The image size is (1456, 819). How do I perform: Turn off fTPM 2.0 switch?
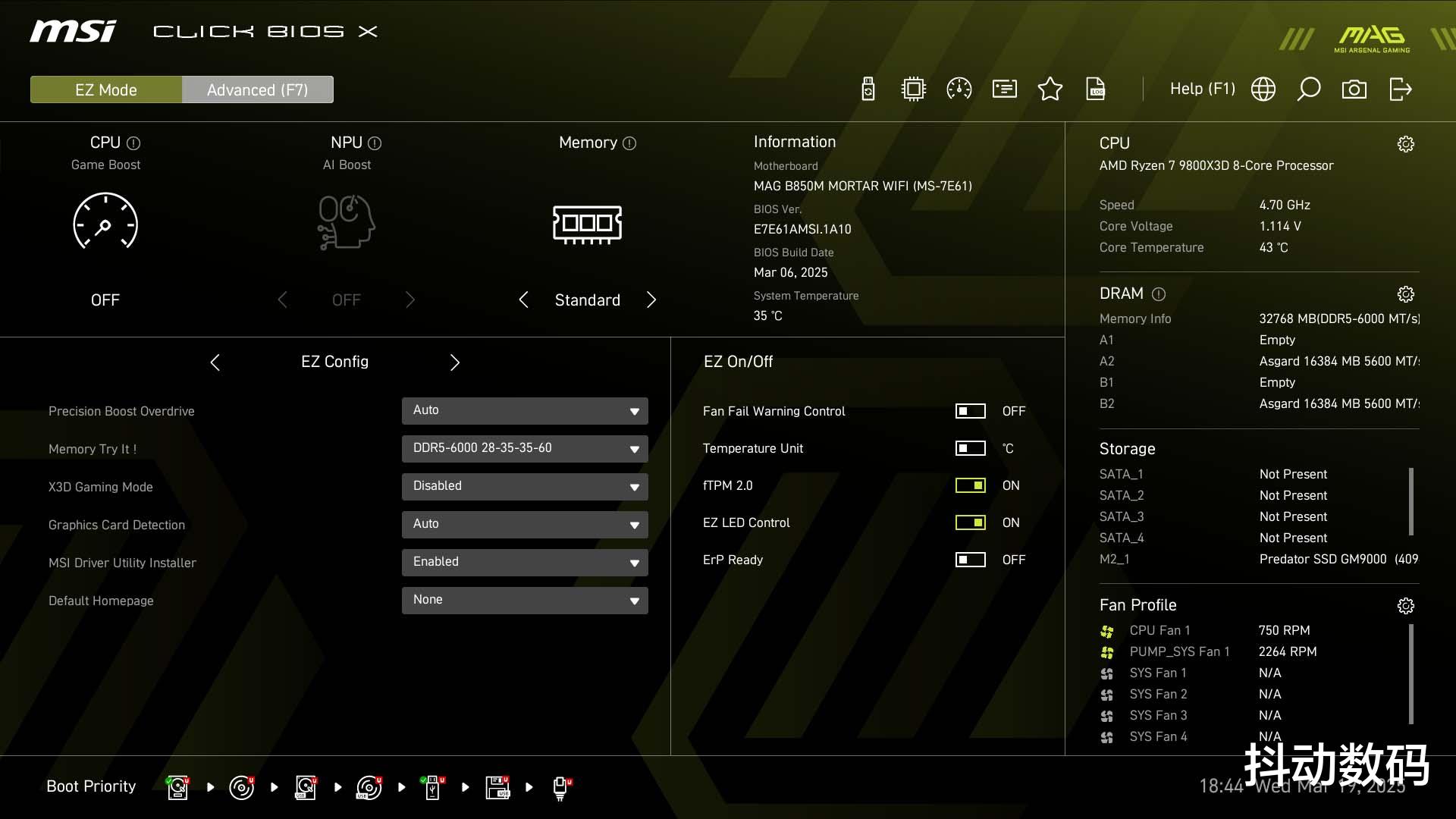point(970,485)
